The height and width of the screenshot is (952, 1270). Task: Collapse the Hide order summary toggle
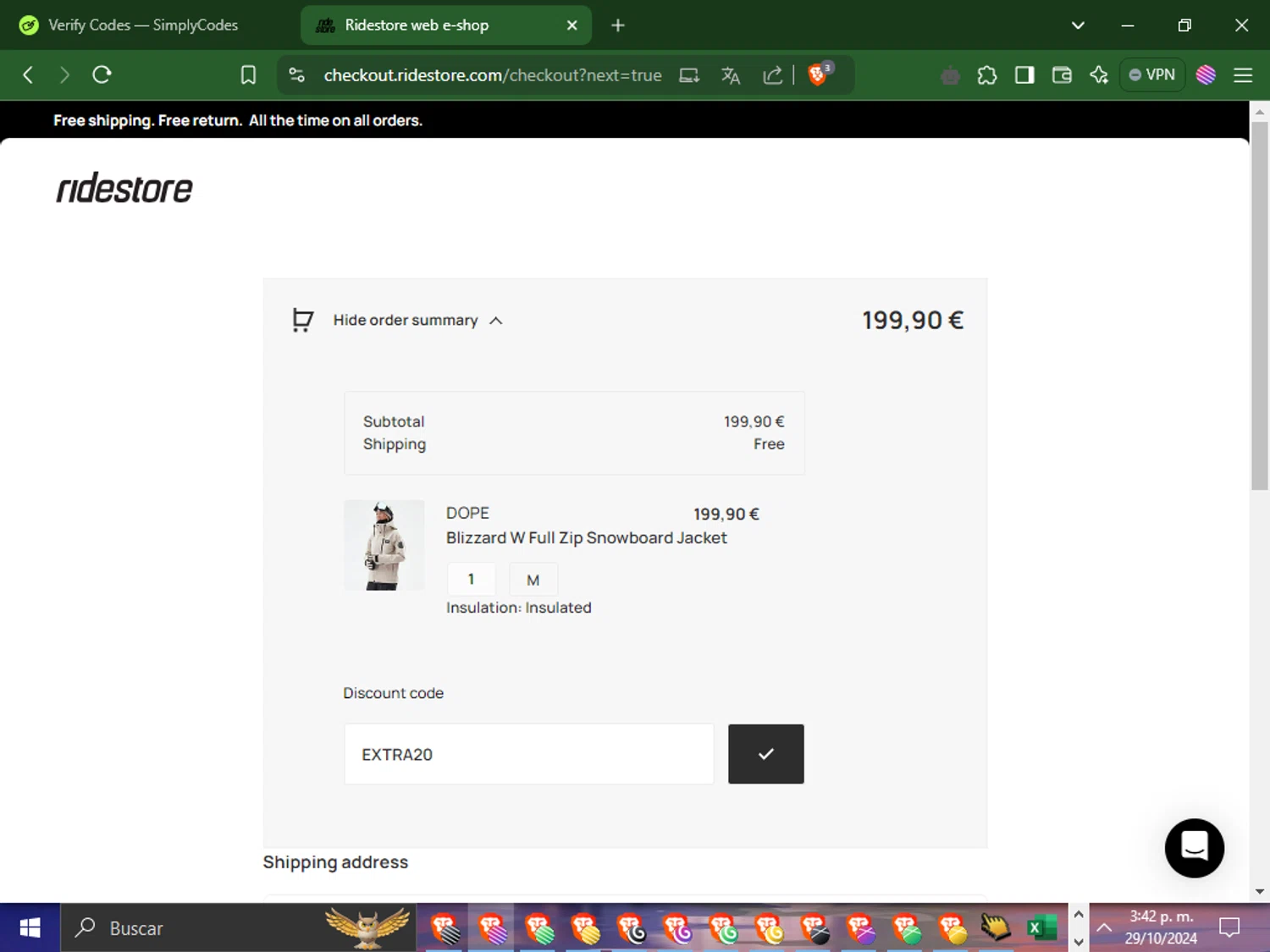(x=417, y=320)
